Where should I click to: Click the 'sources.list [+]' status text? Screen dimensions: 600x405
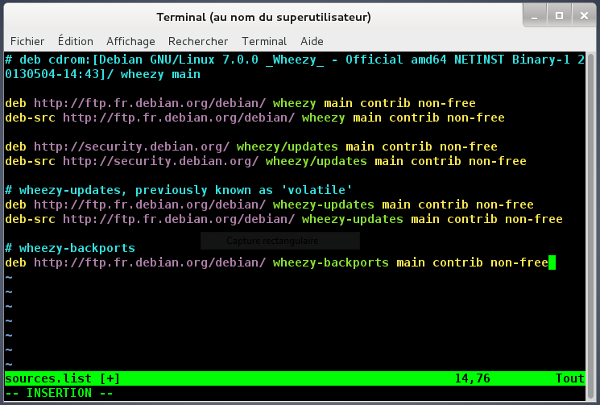pos(62,379)
